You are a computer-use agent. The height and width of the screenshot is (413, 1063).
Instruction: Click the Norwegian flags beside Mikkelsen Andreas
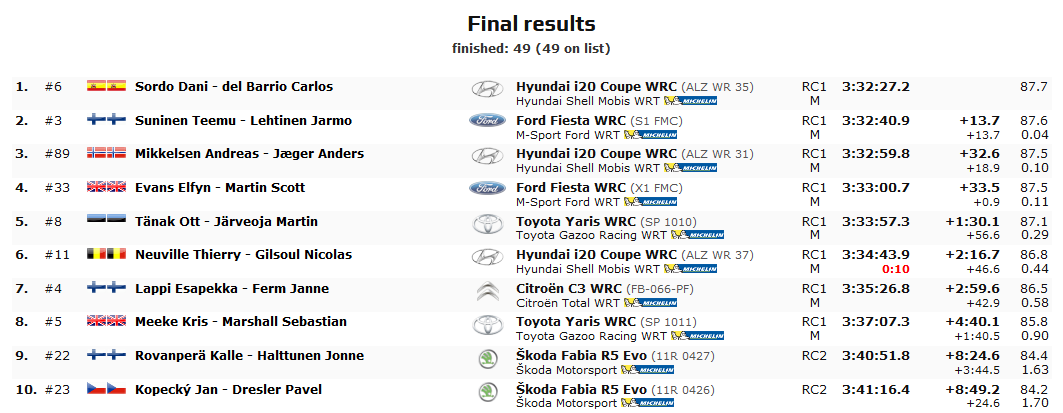(x=106, y=153)
